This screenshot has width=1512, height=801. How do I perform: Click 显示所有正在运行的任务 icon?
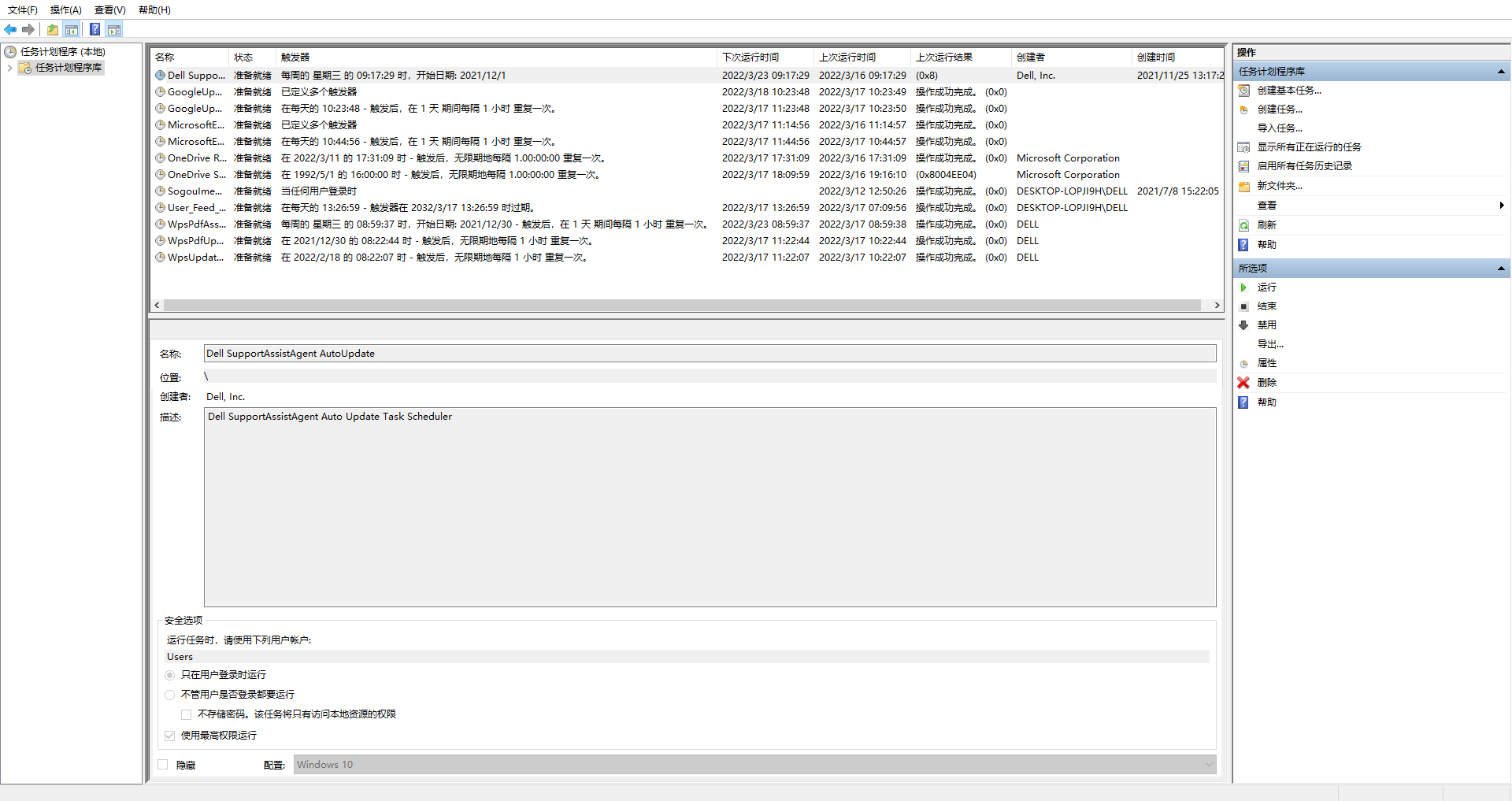coord(1244,147)
